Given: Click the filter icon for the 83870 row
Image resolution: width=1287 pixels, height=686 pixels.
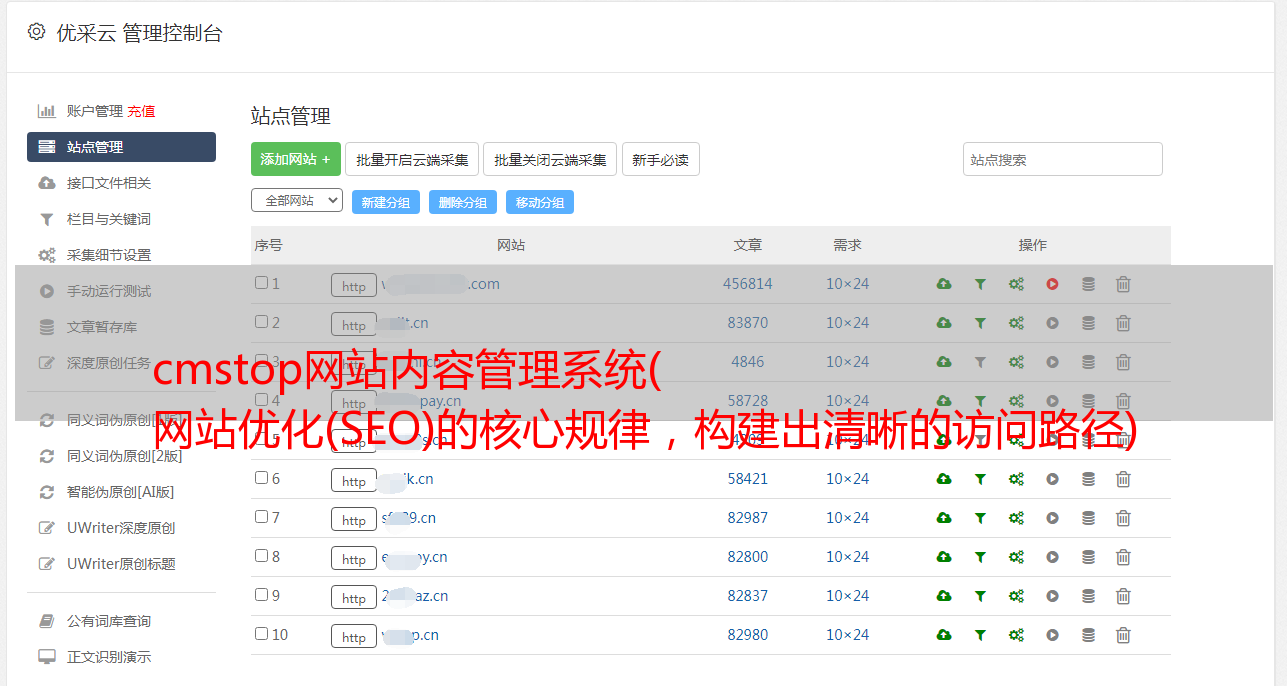Looking at the screenshot, I should (x=980, y=323).
